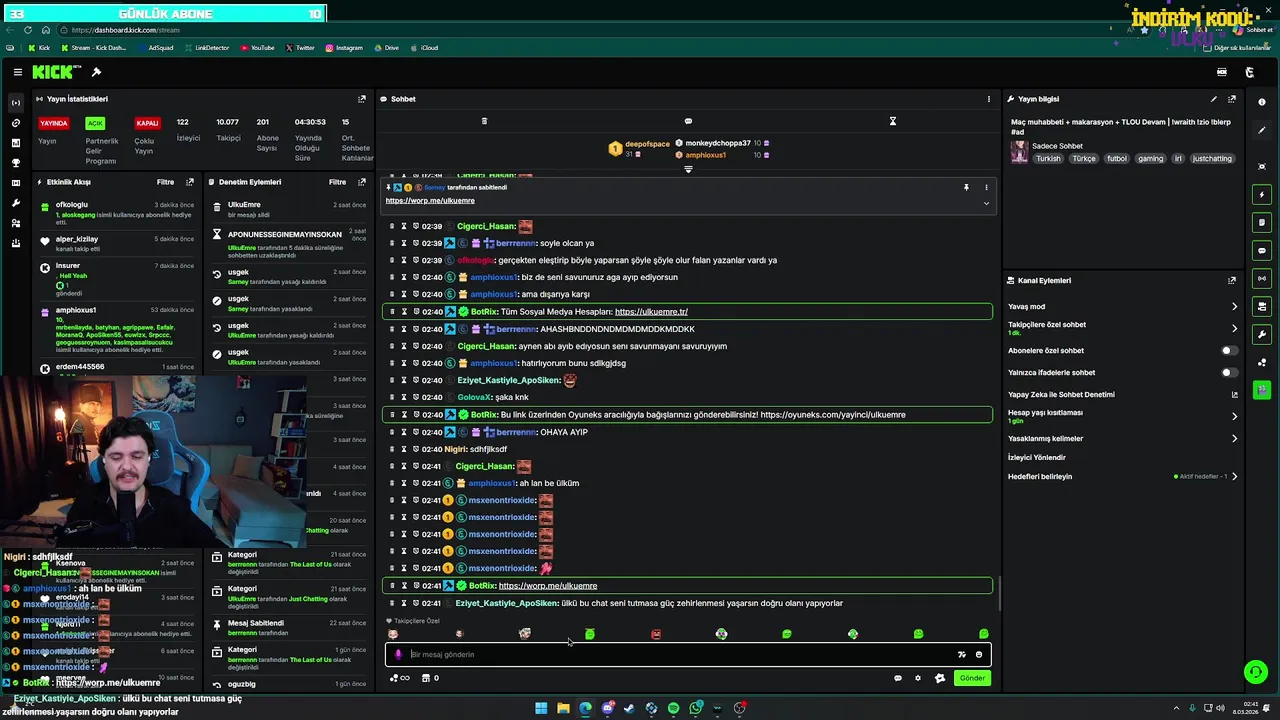Click the chat bubble icon beside the settings gear
Image resolution: width=1280 pixels, height=720 pixels.
897,678
